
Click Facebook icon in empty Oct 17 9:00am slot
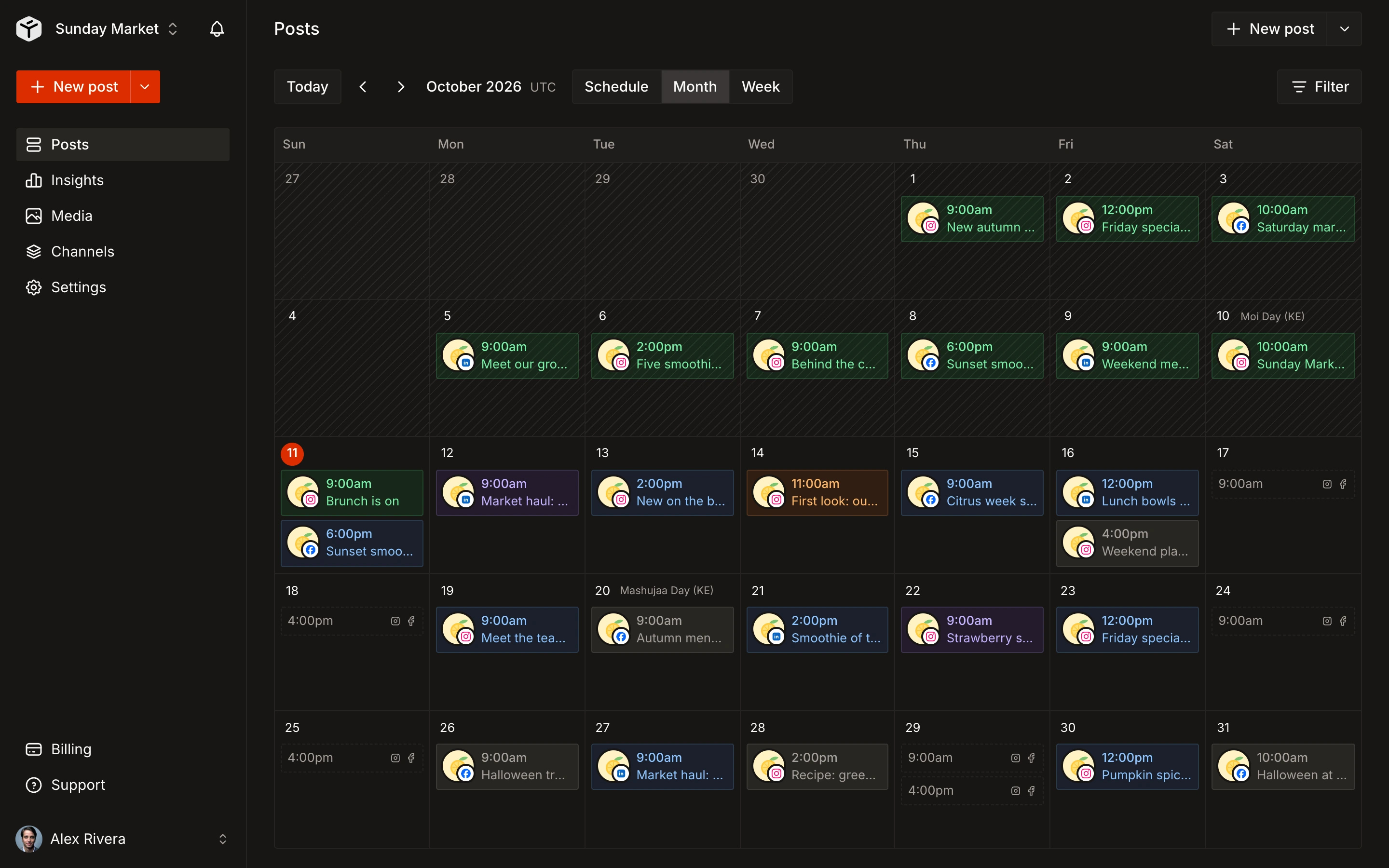point(1343,485)
